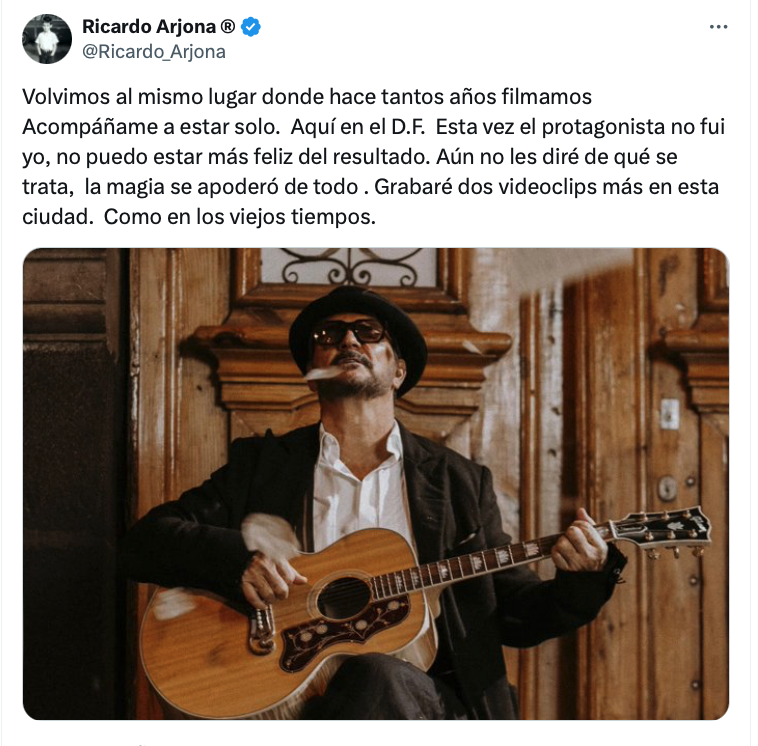Click the wrought-iron window grille above the door
Image resolution: width=758 pixels, height=746 pixels.
click(349, 266)
